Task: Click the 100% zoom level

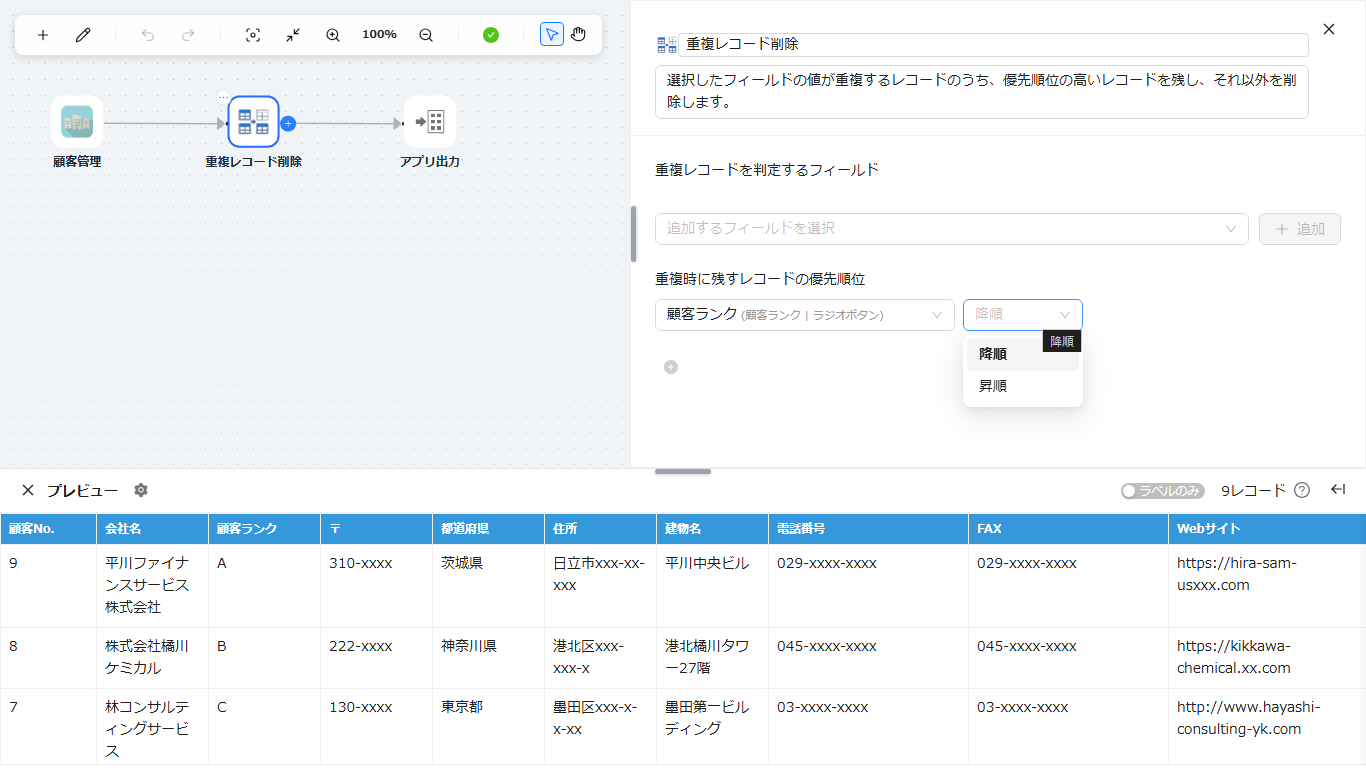Action: point(379,34)
